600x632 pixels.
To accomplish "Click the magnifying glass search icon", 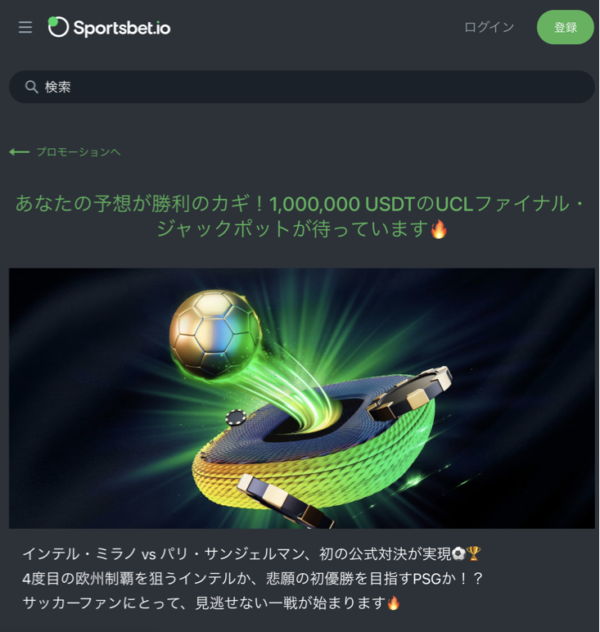I will pos(31,87).
